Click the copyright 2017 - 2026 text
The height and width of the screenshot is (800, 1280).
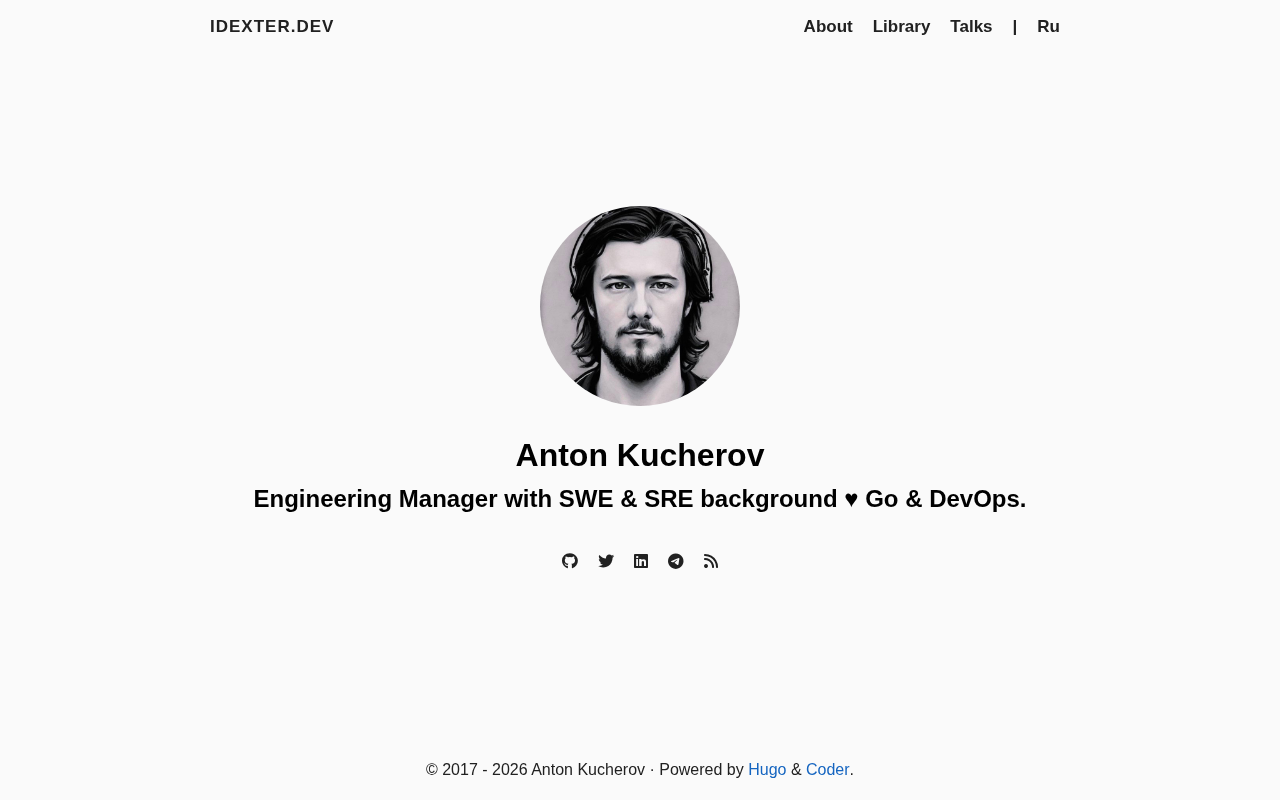click(x=477, y=770)
